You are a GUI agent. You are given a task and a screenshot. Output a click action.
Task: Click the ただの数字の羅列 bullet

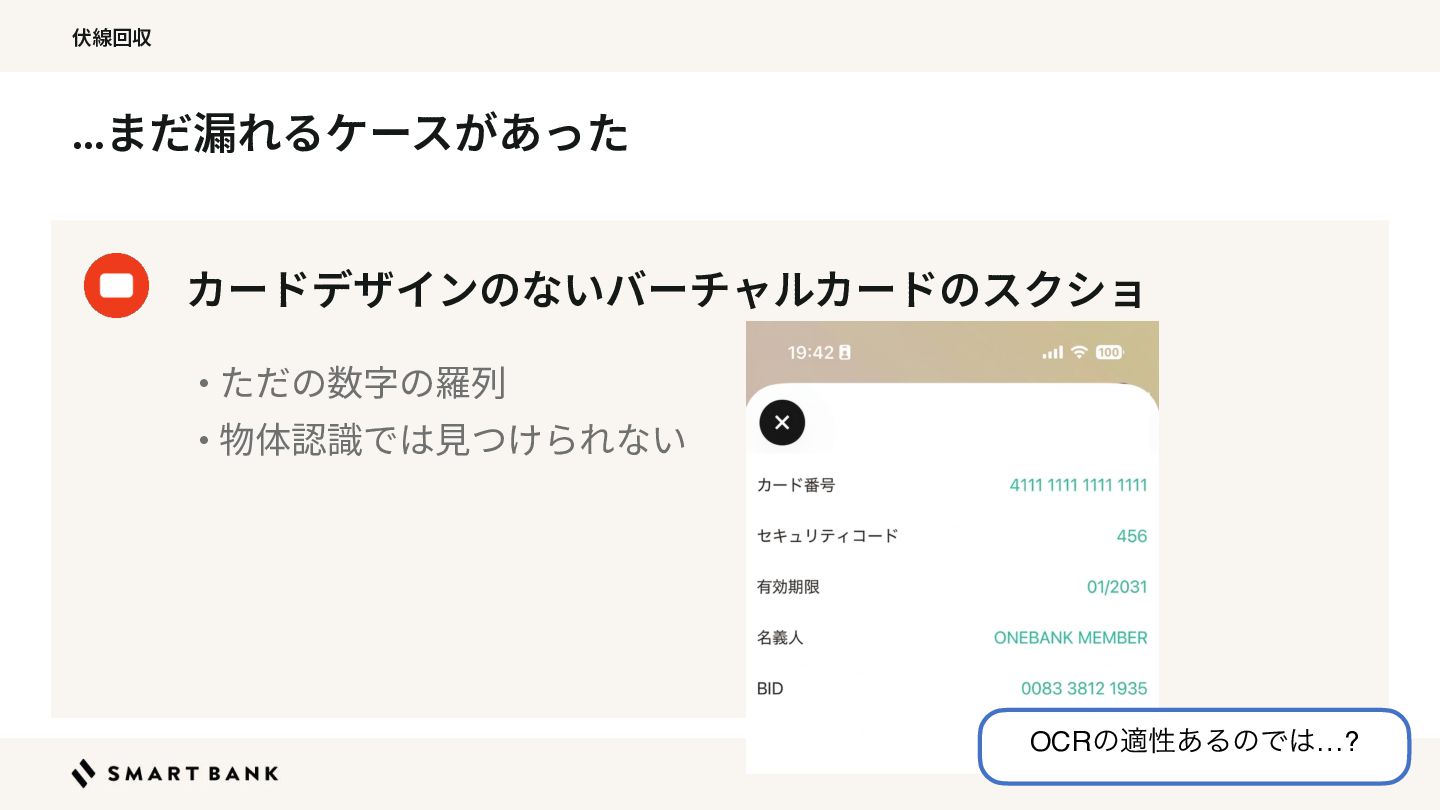pos(352,383)
